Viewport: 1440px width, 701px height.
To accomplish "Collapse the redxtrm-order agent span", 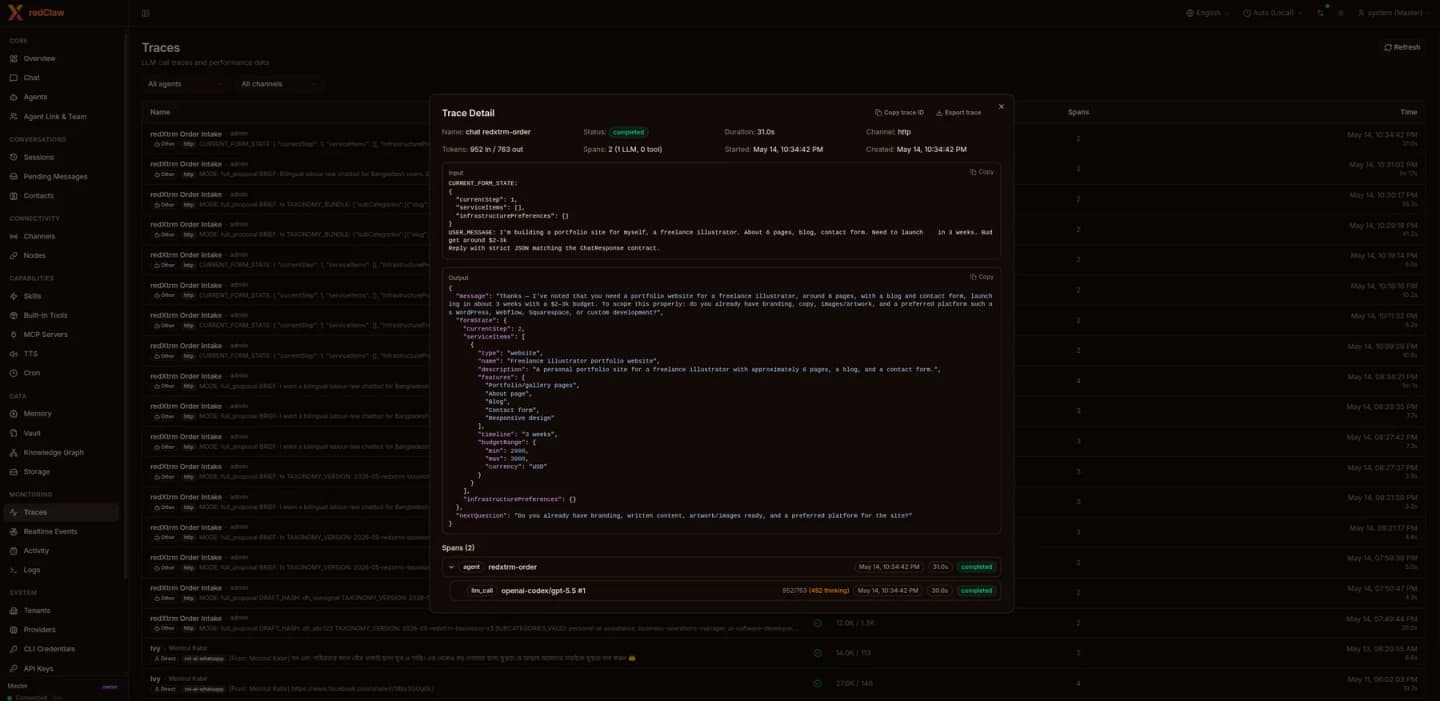I will click(451, 567).
